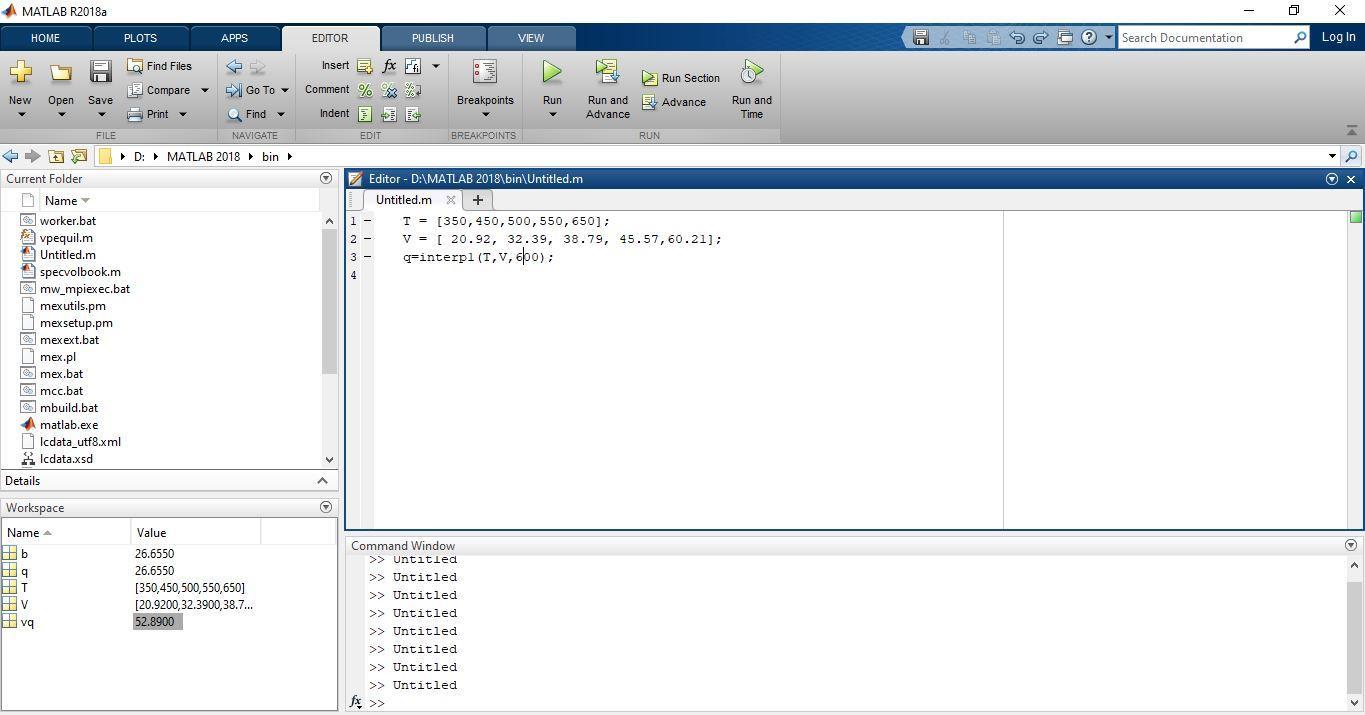The image size is (1365, 715).
Task: Click the Run and Advance icon
Action: tap(607, 72)
